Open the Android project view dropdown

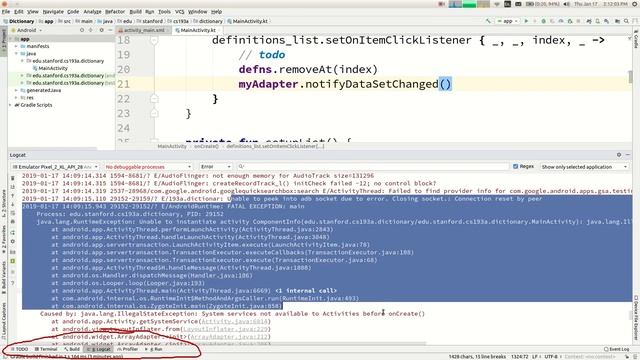pos(29,30)
